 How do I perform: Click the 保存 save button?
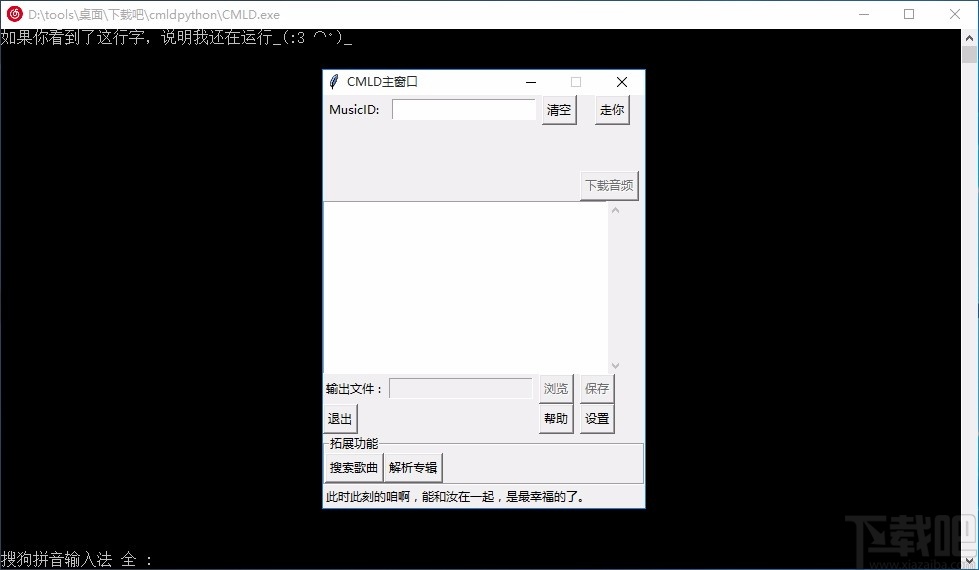pos(597,388)
